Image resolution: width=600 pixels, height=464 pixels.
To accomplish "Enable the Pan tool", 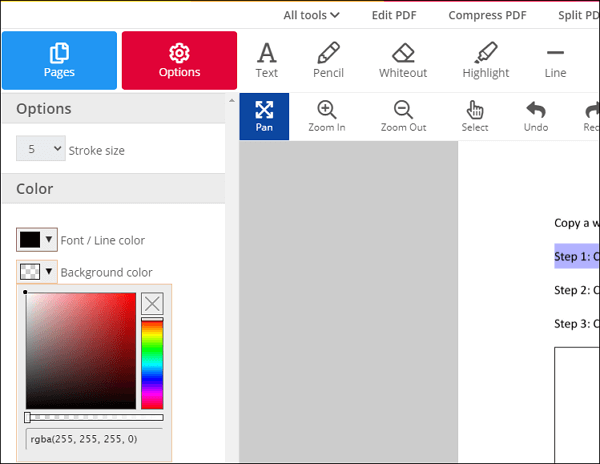I will point(264,116).
